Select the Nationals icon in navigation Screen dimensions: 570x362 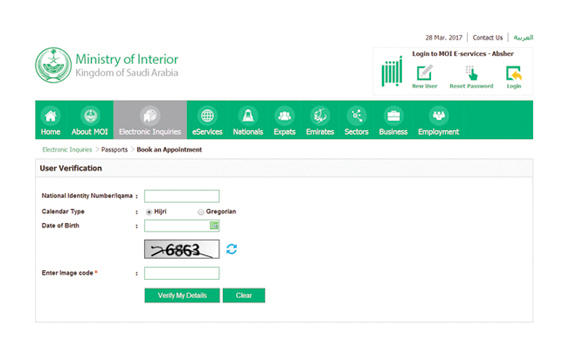point(248,116)
